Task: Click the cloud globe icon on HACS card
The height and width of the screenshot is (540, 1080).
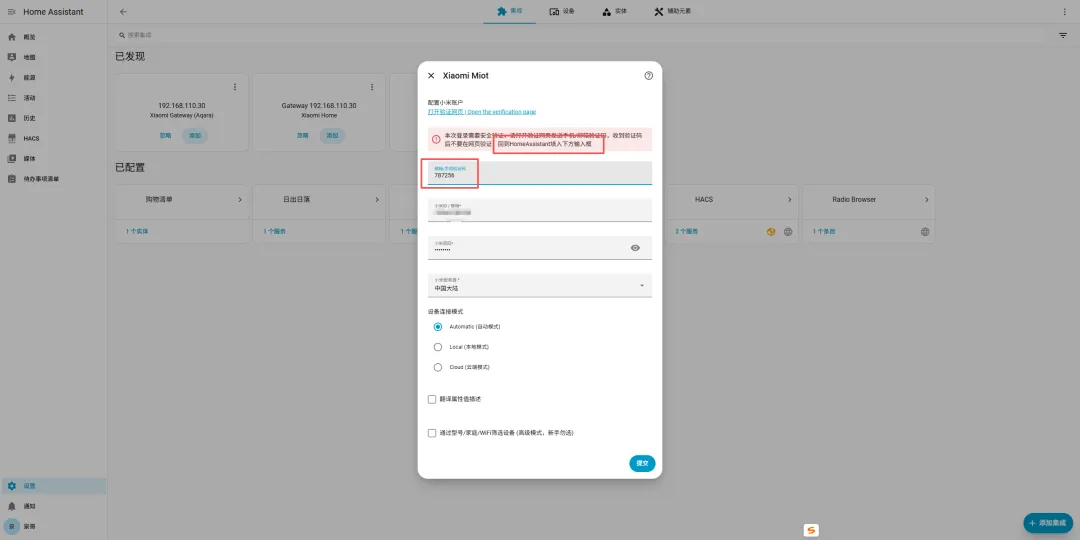Action: point(788,232)
